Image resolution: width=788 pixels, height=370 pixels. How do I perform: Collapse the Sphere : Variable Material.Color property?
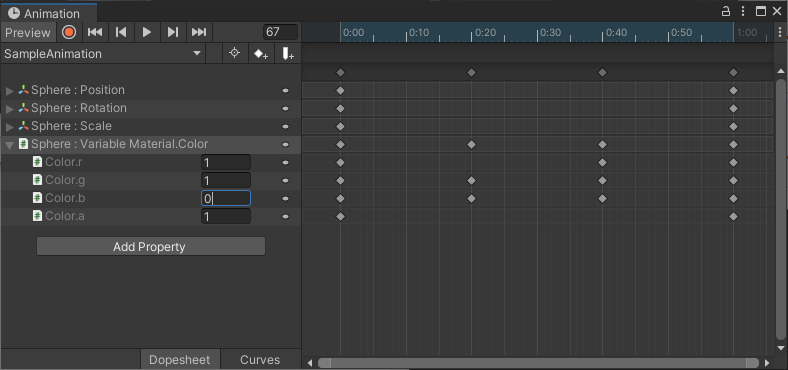point(10,145)
